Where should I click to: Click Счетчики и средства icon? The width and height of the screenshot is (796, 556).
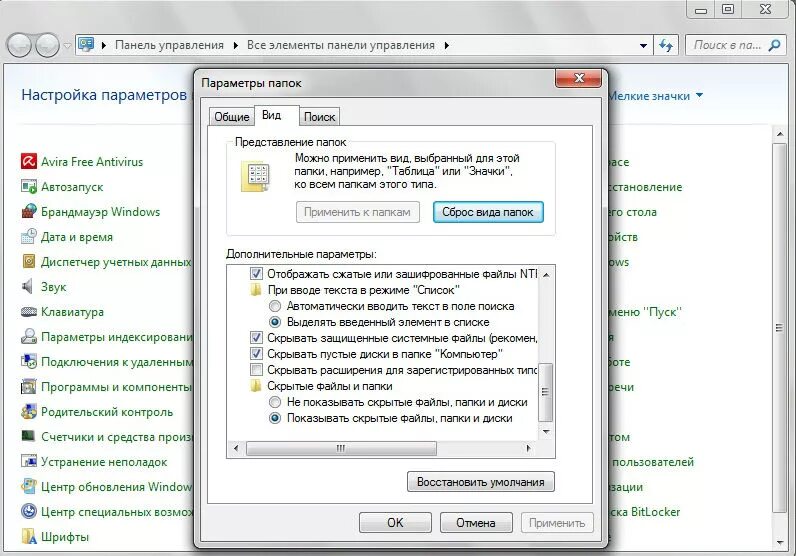pos(28,436)
